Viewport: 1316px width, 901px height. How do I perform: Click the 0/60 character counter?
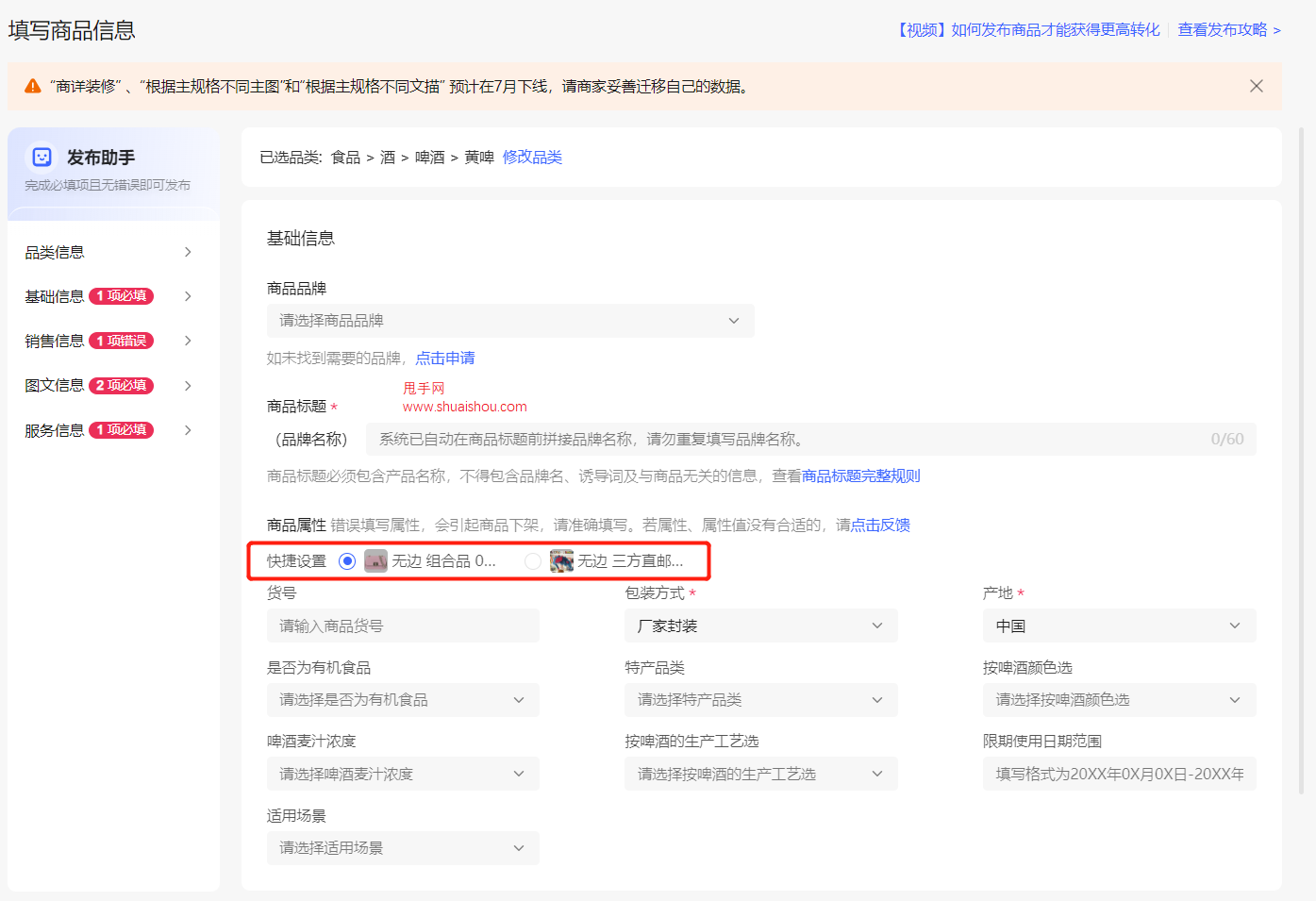click(x=1227, y=440)
